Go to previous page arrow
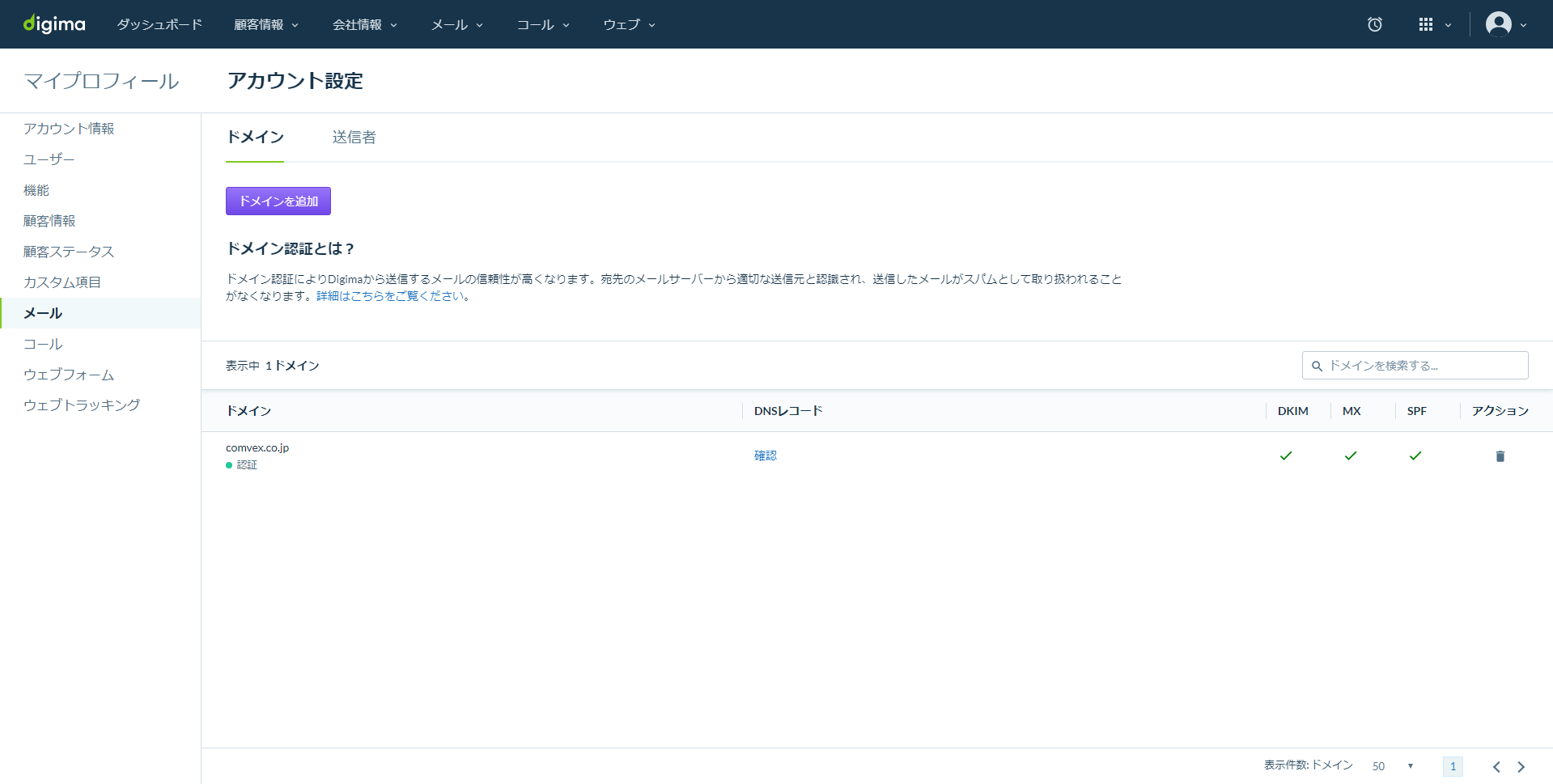 pyautogui.click(x=1496, y=766)
